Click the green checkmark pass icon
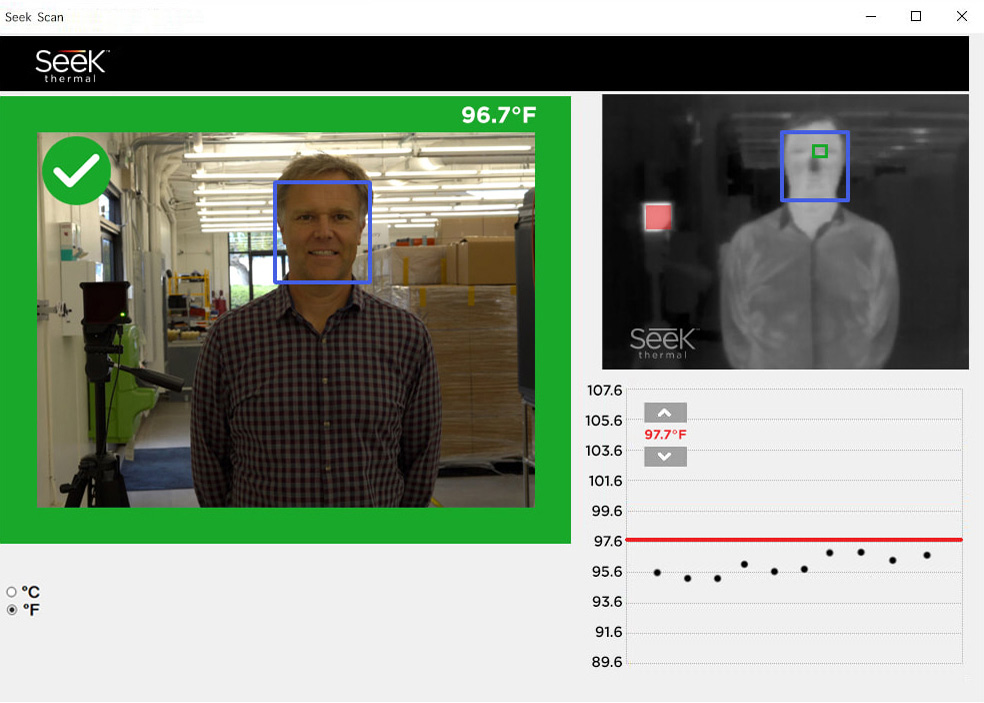Image resolution: width=984 pixels, height=703 pixels. click(77, 171)
